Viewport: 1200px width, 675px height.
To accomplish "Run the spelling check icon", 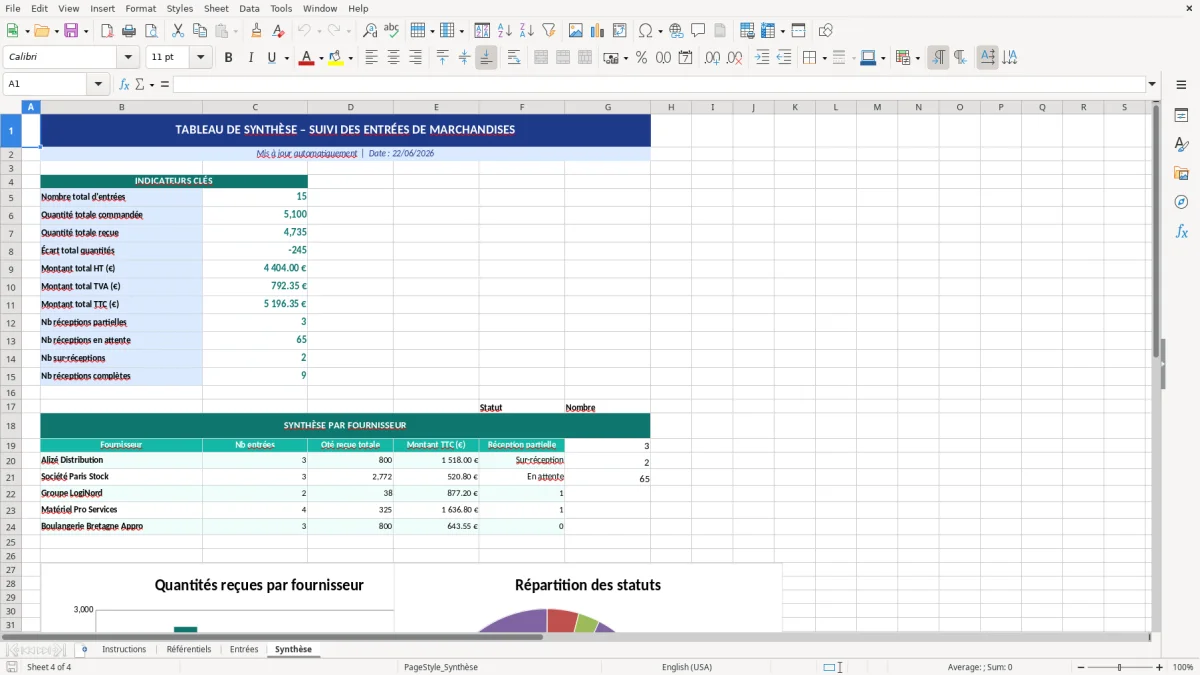I will [x=392, y=31].
